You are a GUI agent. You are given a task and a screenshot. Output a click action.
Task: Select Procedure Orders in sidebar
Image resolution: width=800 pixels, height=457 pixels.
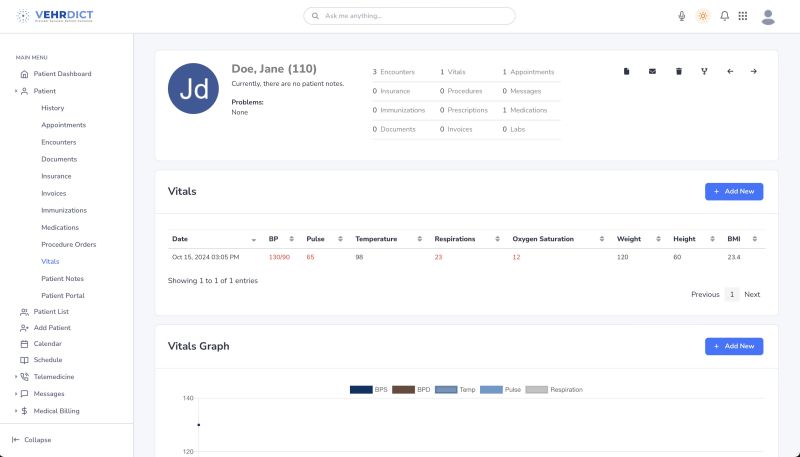pos(68,244)
